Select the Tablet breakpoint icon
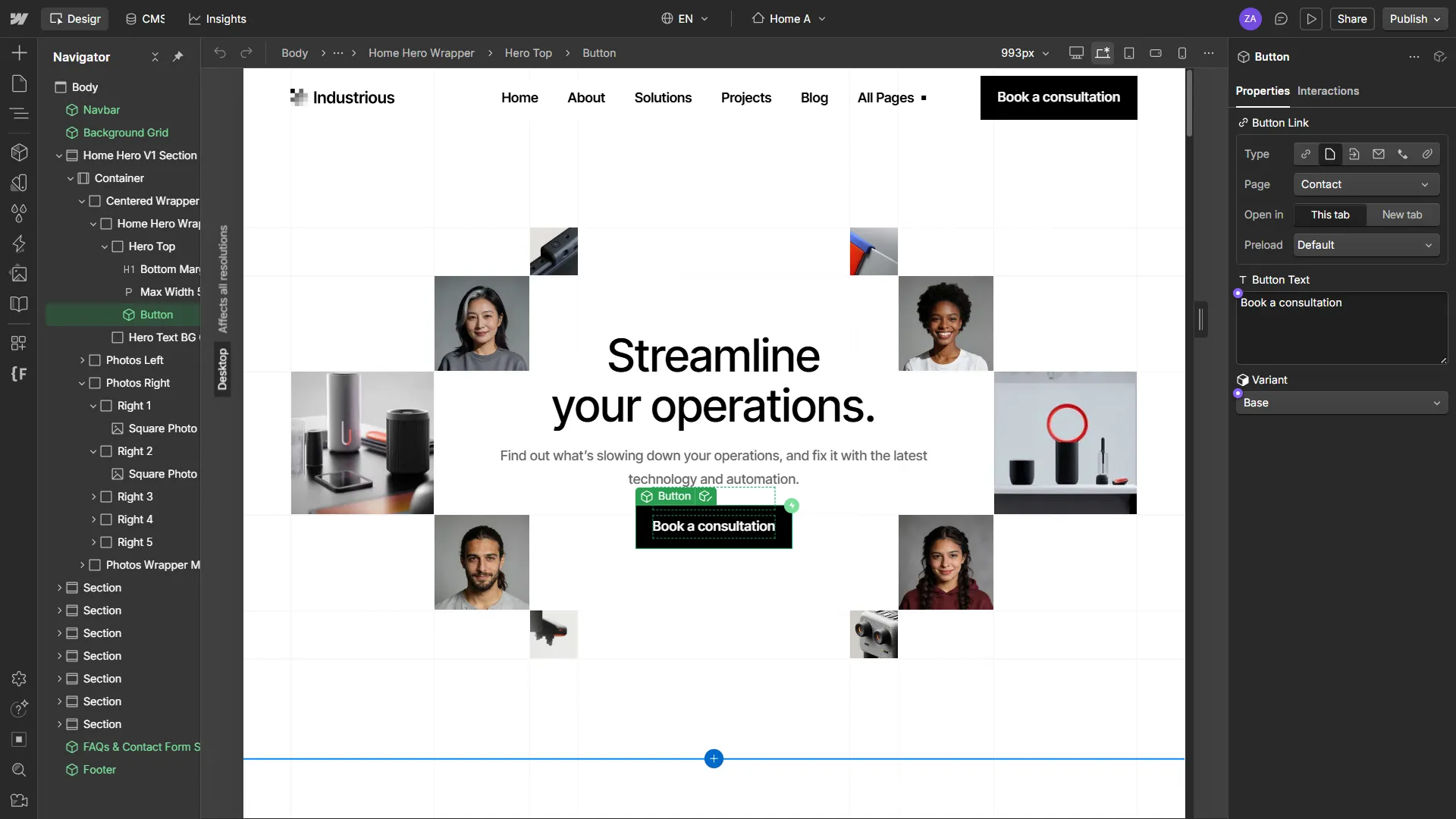Viewport: 1456px width, 819px height. coord(1129,53)
